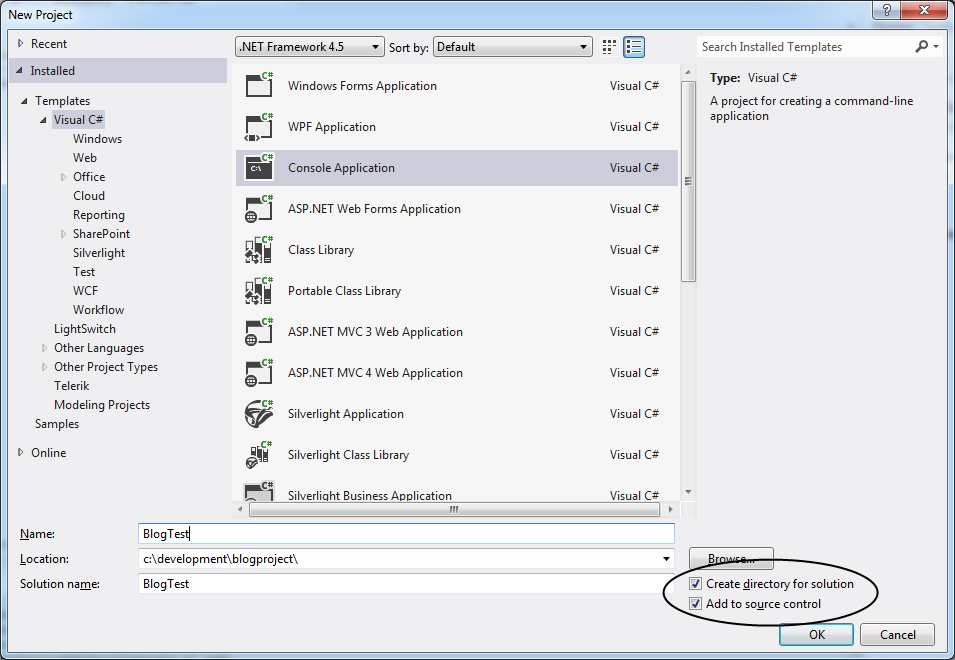Select the WPF Application template name
This screenshot has width=955, height=660.
tap(332, 127)
